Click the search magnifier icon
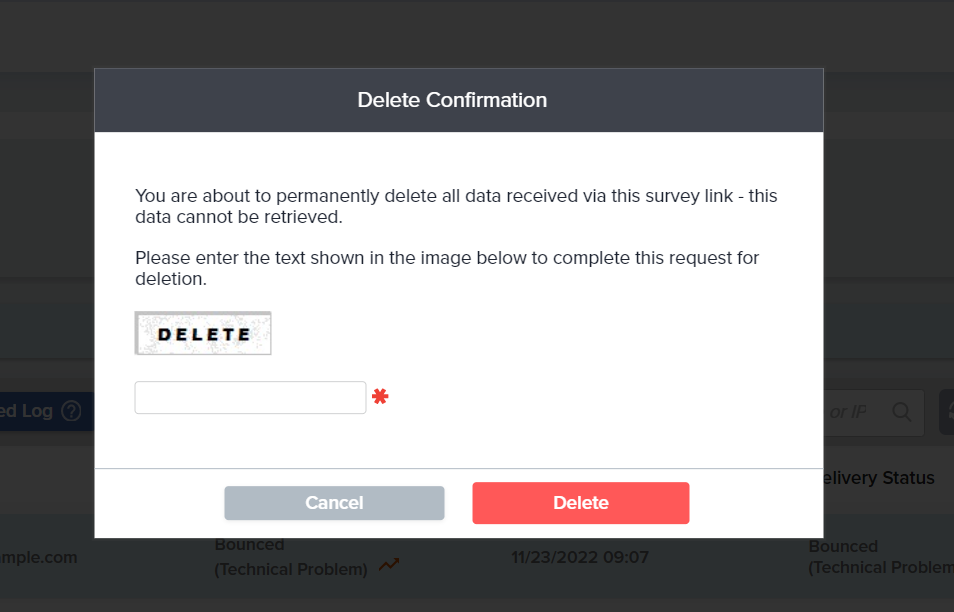The width and height of the screenshot is (954, 612). point(901,411)
